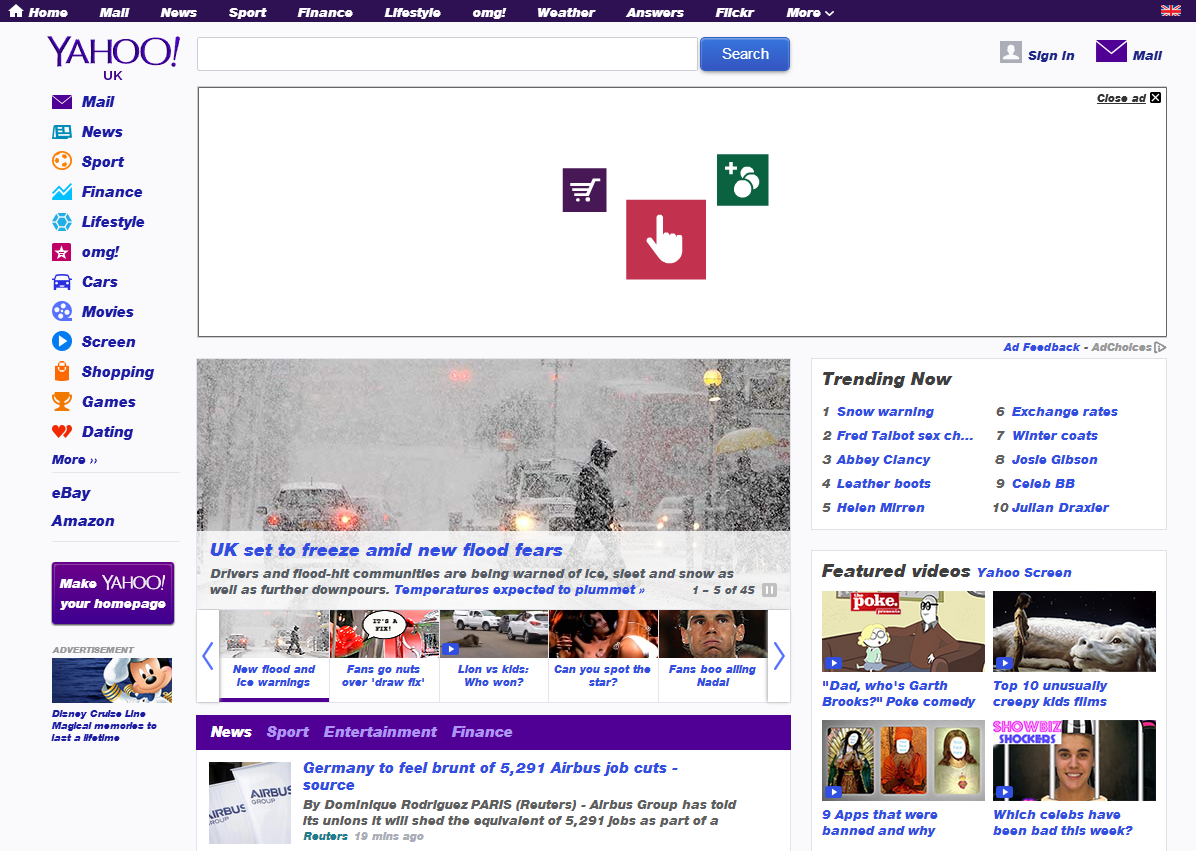Click the Shopping bag icon in sidebar
The width and height of the screenshot is (1196, 851).
tap(62, 371)
